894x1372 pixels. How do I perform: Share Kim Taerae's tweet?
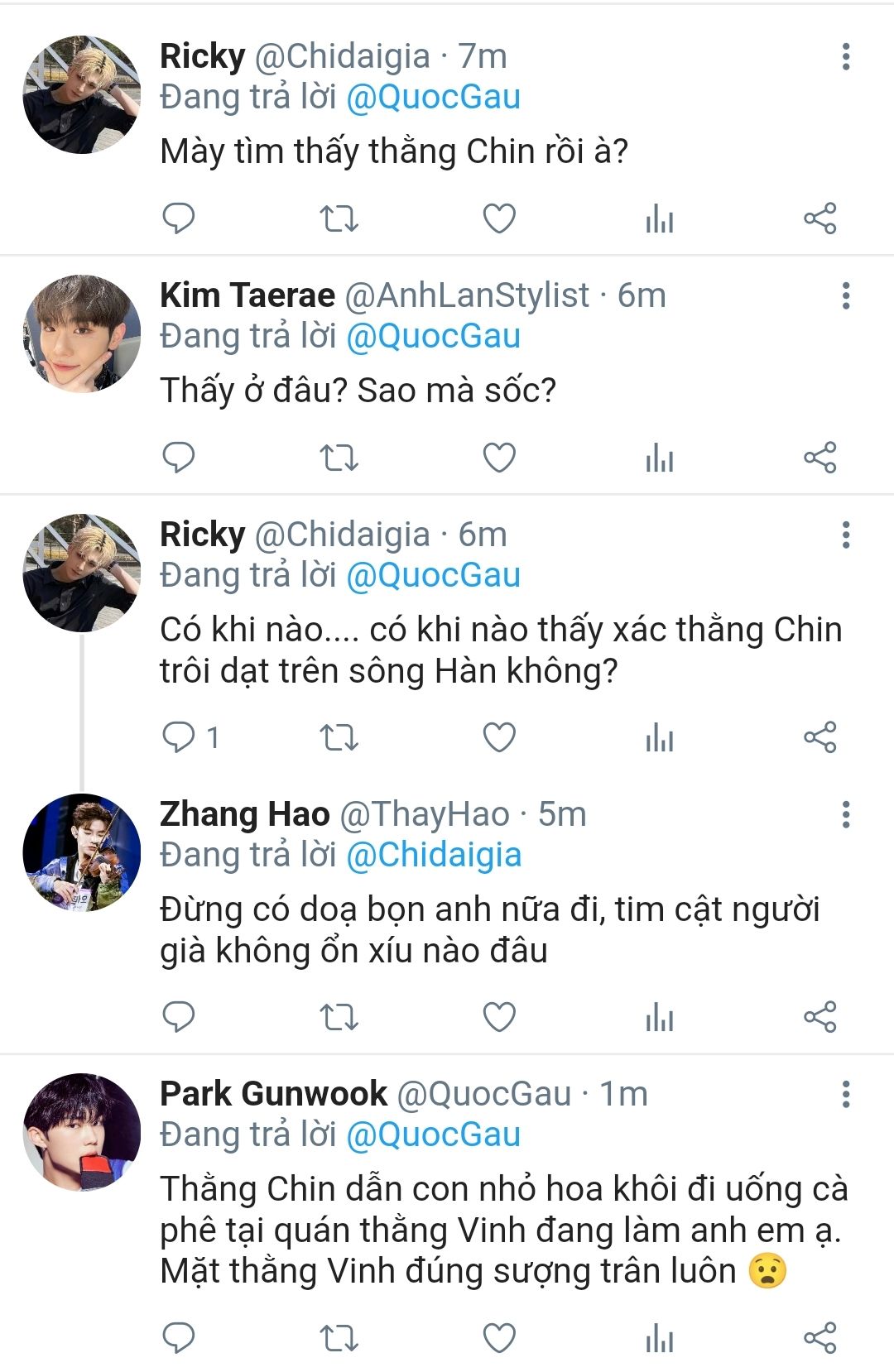point(819,458)
